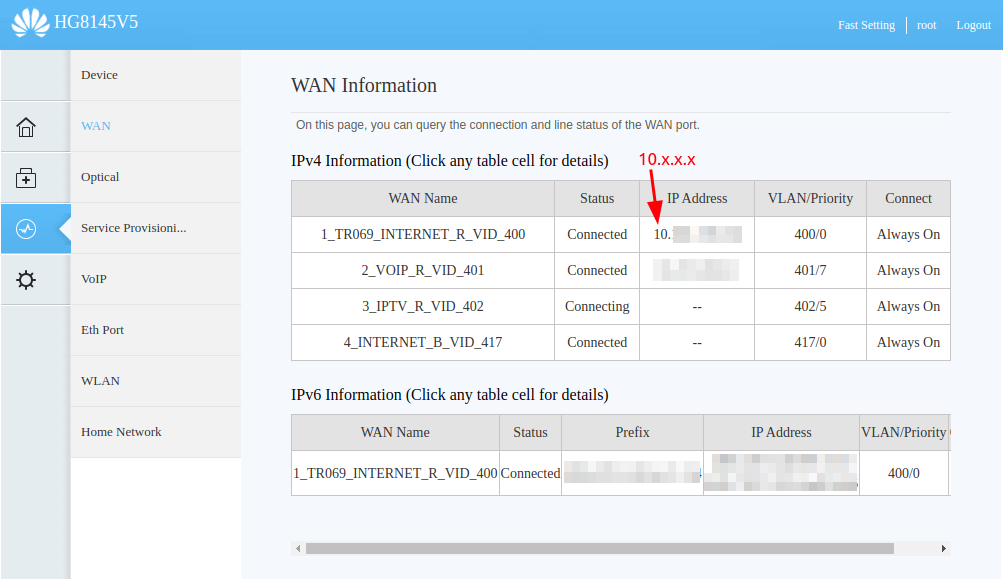The width and height of the screenshot is (1003, 579).
Task: Click the horizontal scrollbar thumb
Action: (599, 548)
